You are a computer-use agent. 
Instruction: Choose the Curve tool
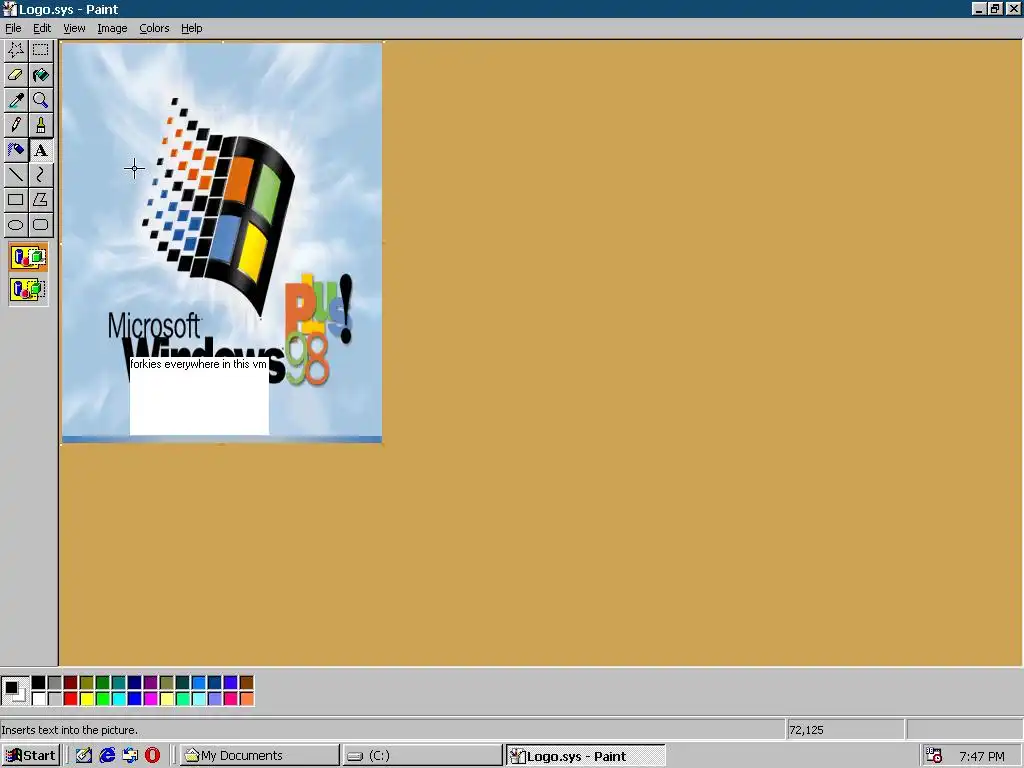(40, 175)
